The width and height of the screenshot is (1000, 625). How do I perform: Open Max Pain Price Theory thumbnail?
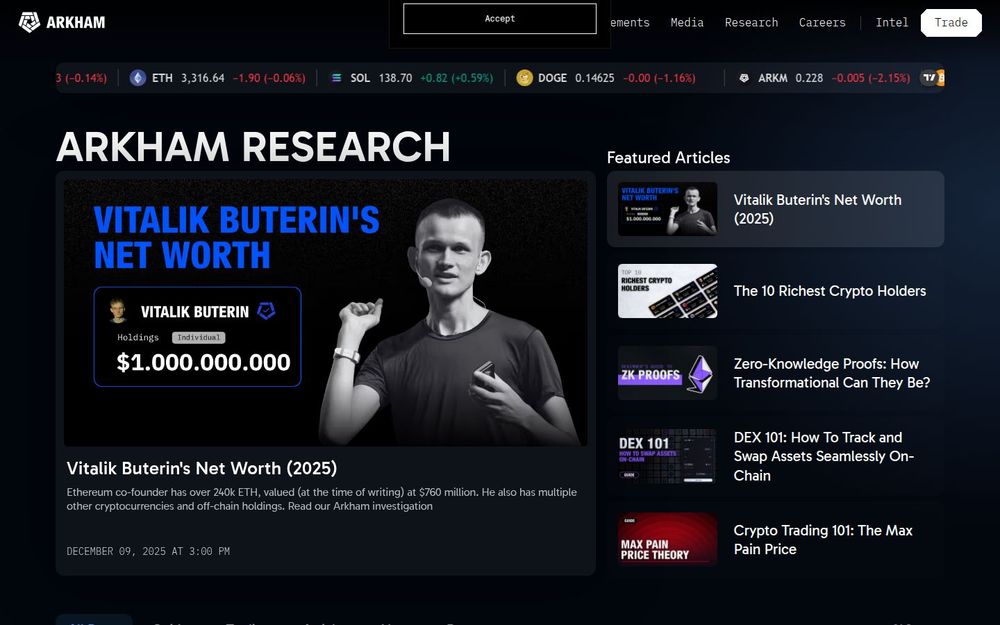pos(667,540)
